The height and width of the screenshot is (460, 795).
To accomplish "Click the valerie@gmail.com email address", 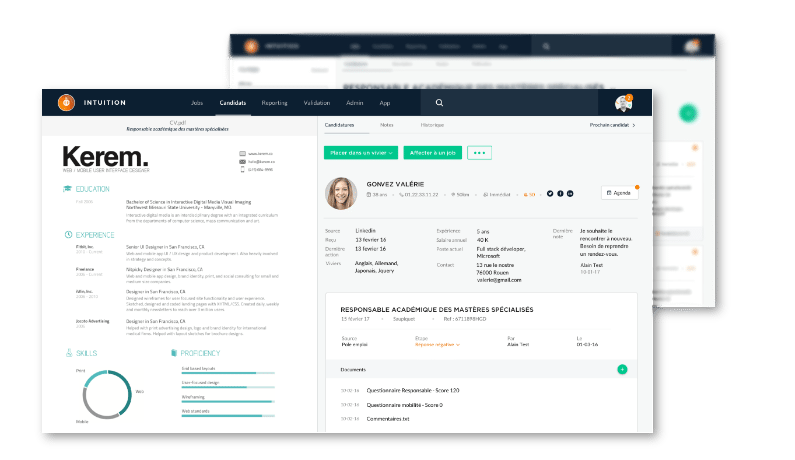I will point(499,280).
